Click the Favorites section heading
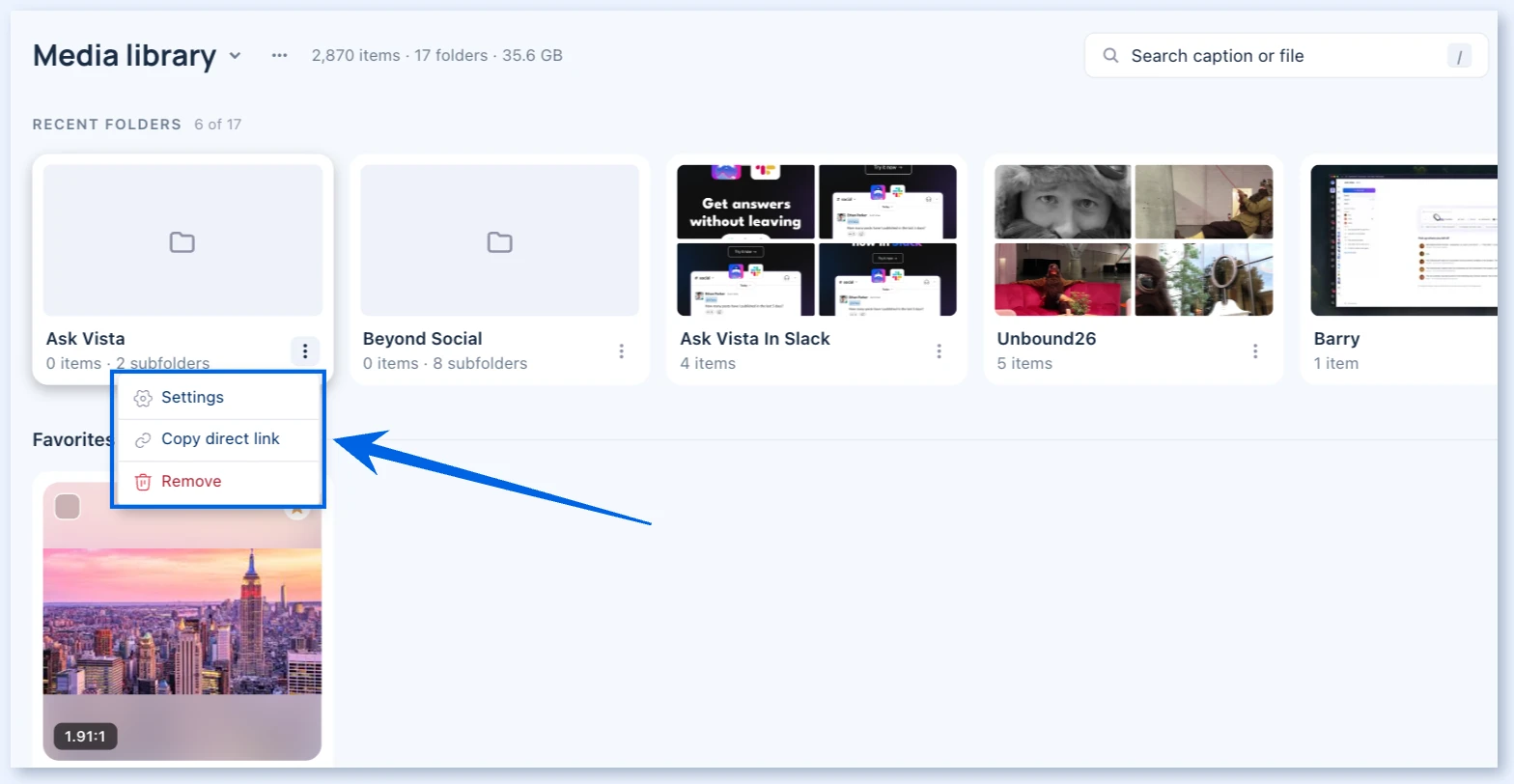The height and width of the screenshot is (784, 1514). [x=72, y=439]
